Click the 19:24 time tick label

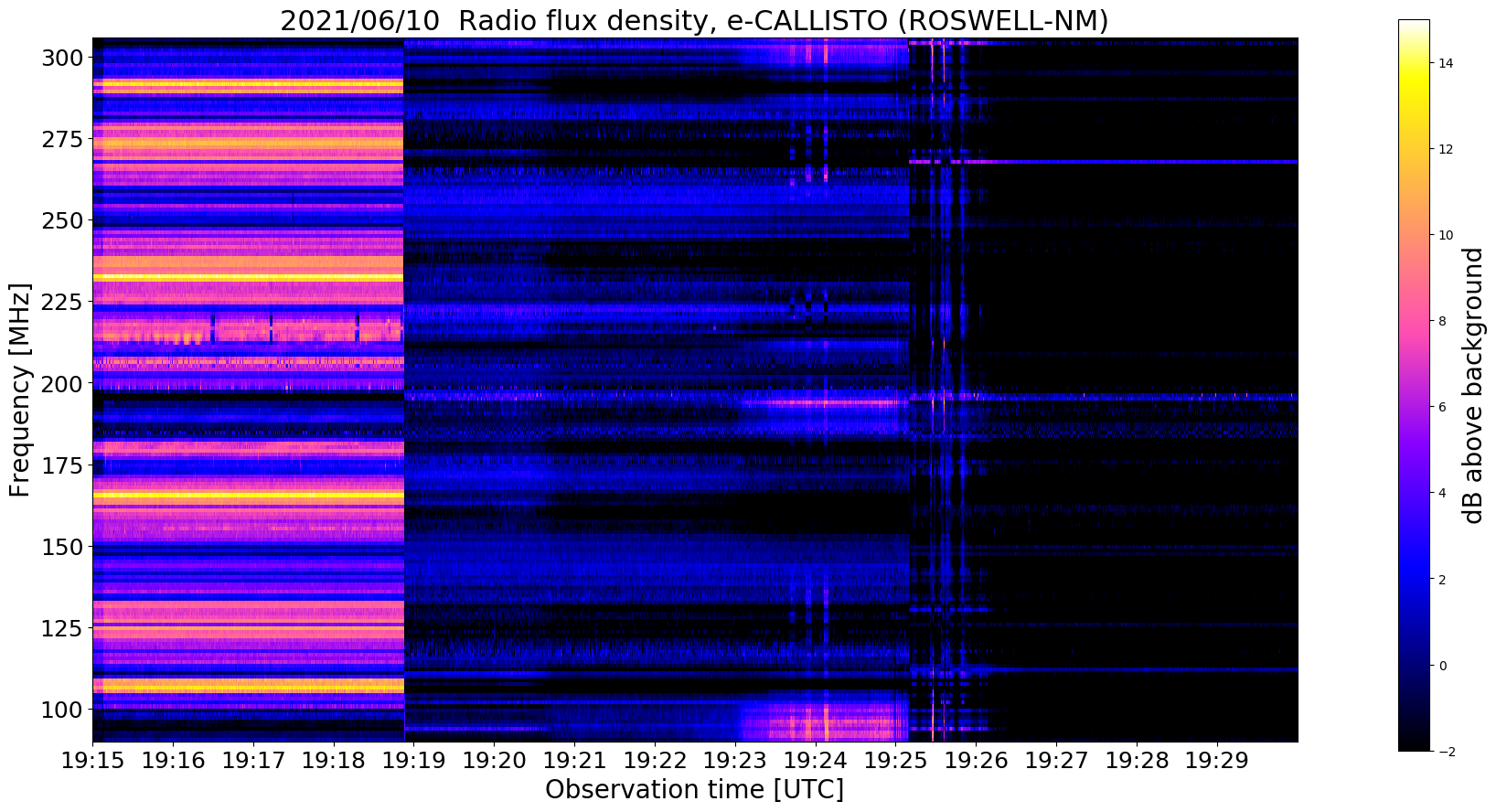click(x=816, y=761)
